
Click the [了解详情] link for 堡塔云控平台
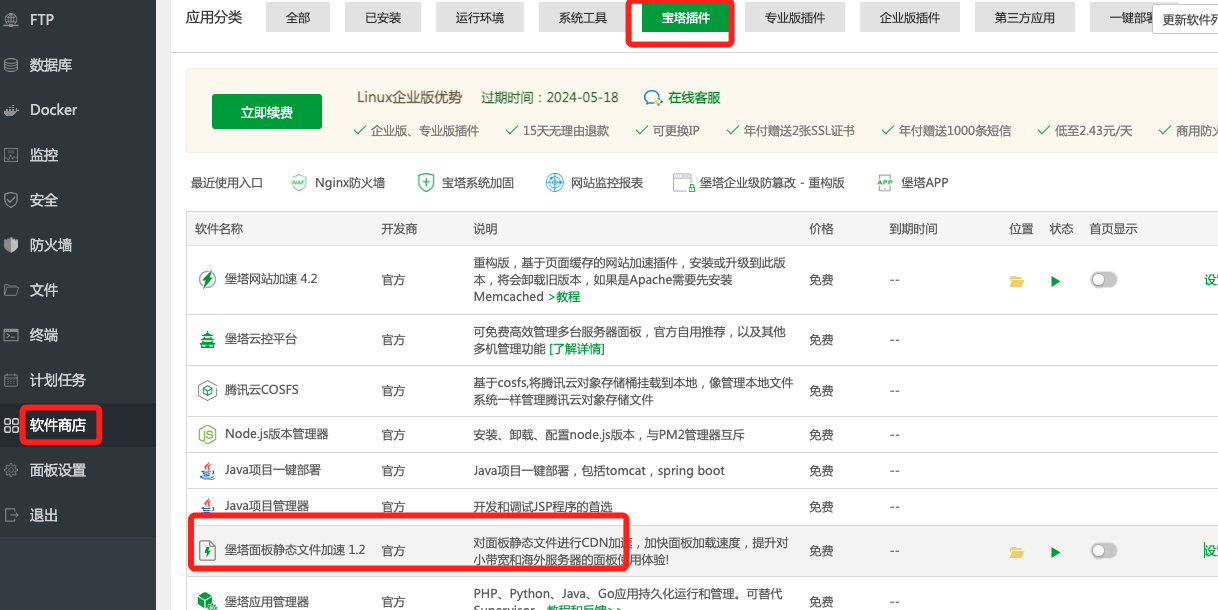coord(577,349)
